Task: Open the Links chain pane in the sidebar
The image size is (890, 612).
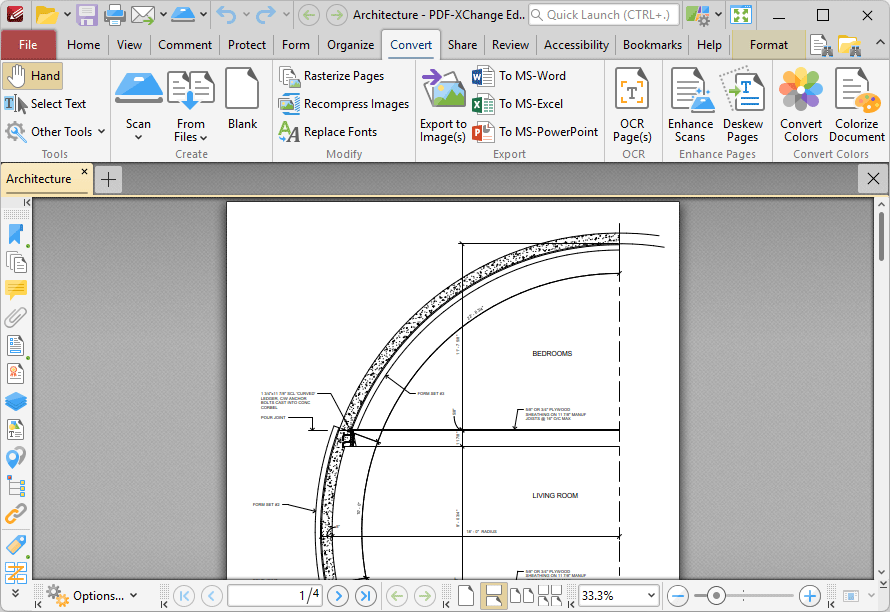Action: pyautogui.click(x=16, y=513)
